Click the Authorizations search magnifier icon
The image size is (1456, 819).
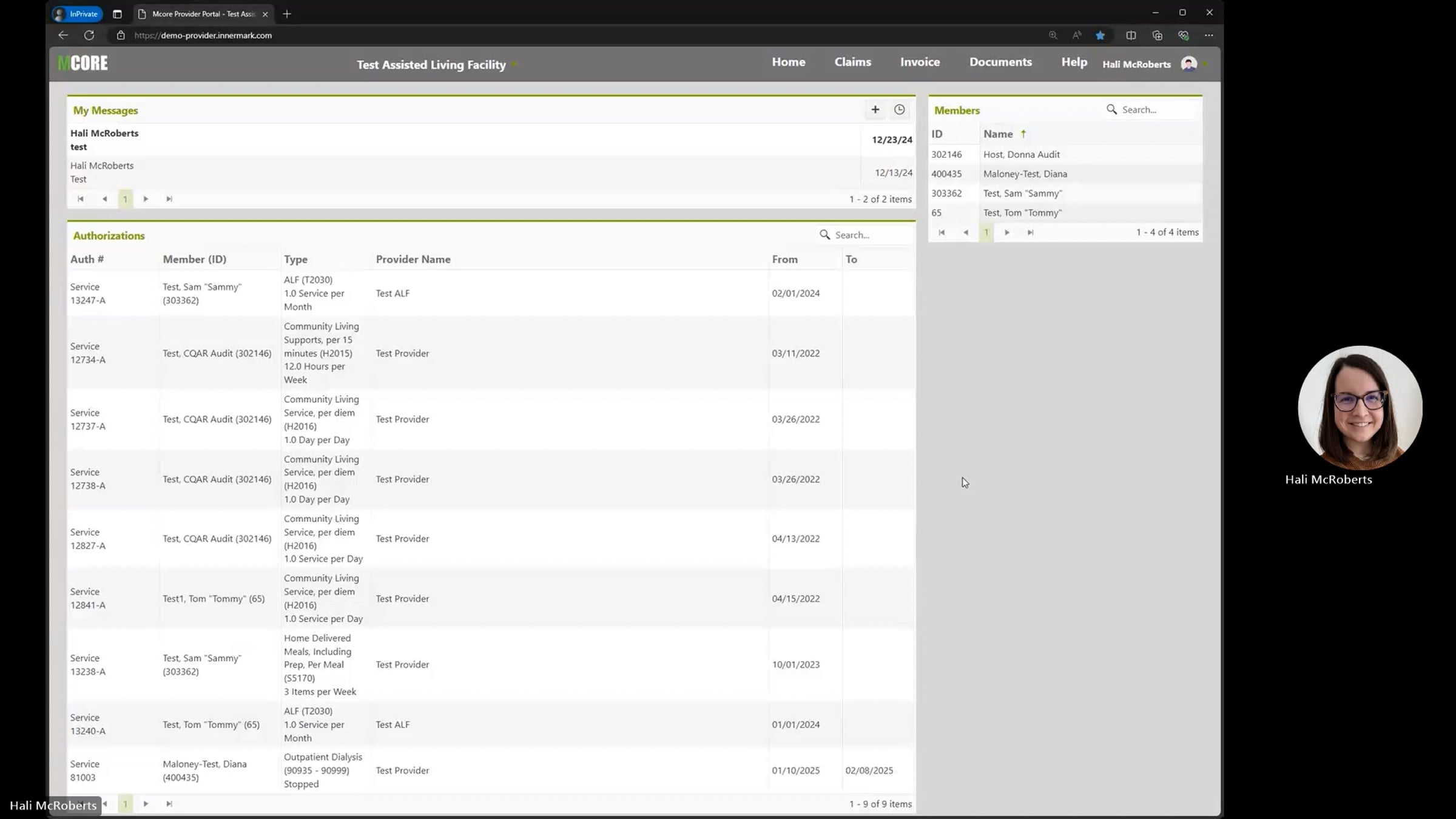(824, 235)
